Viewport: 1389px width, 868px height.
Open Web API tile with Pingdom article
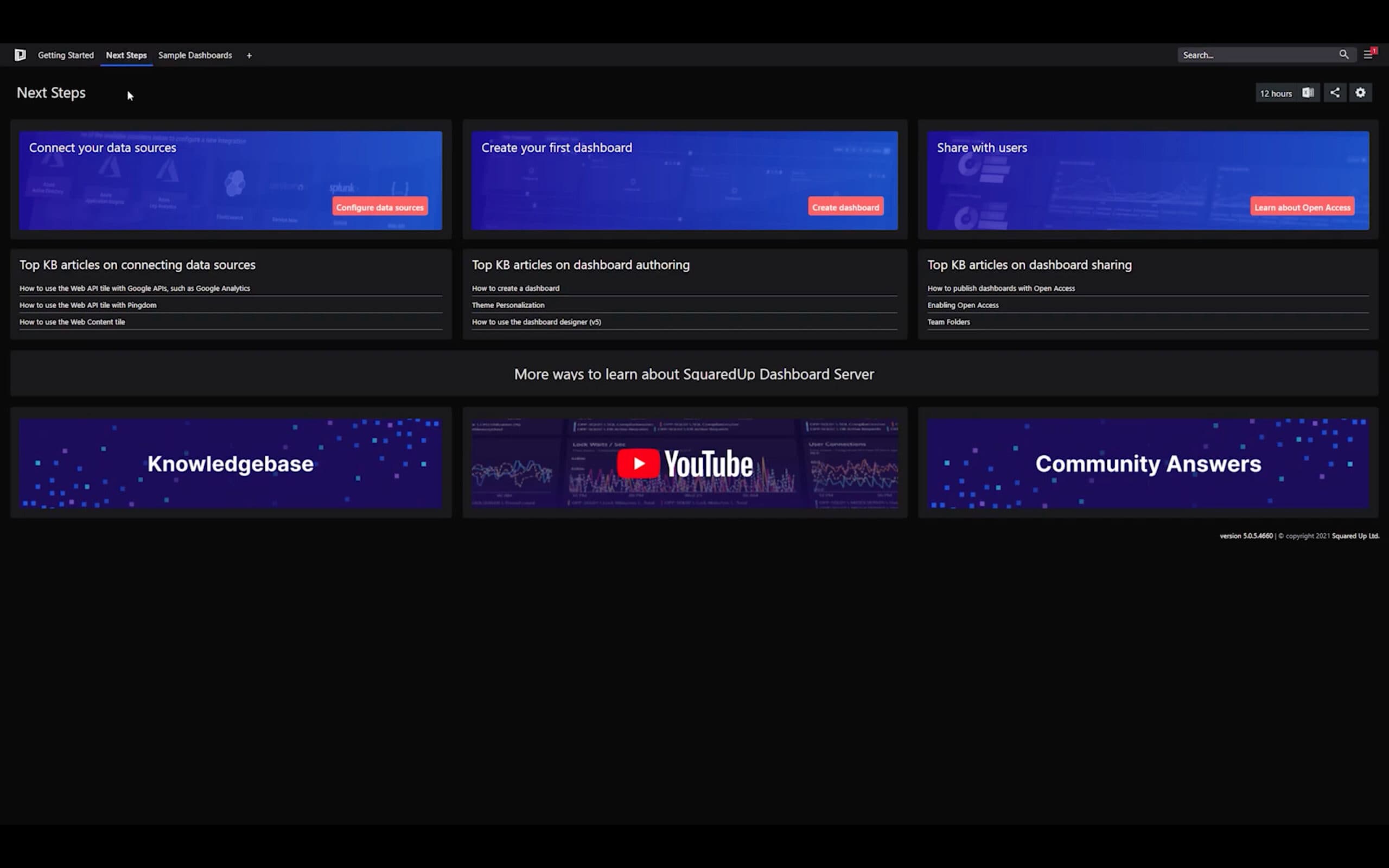point(88,305)
